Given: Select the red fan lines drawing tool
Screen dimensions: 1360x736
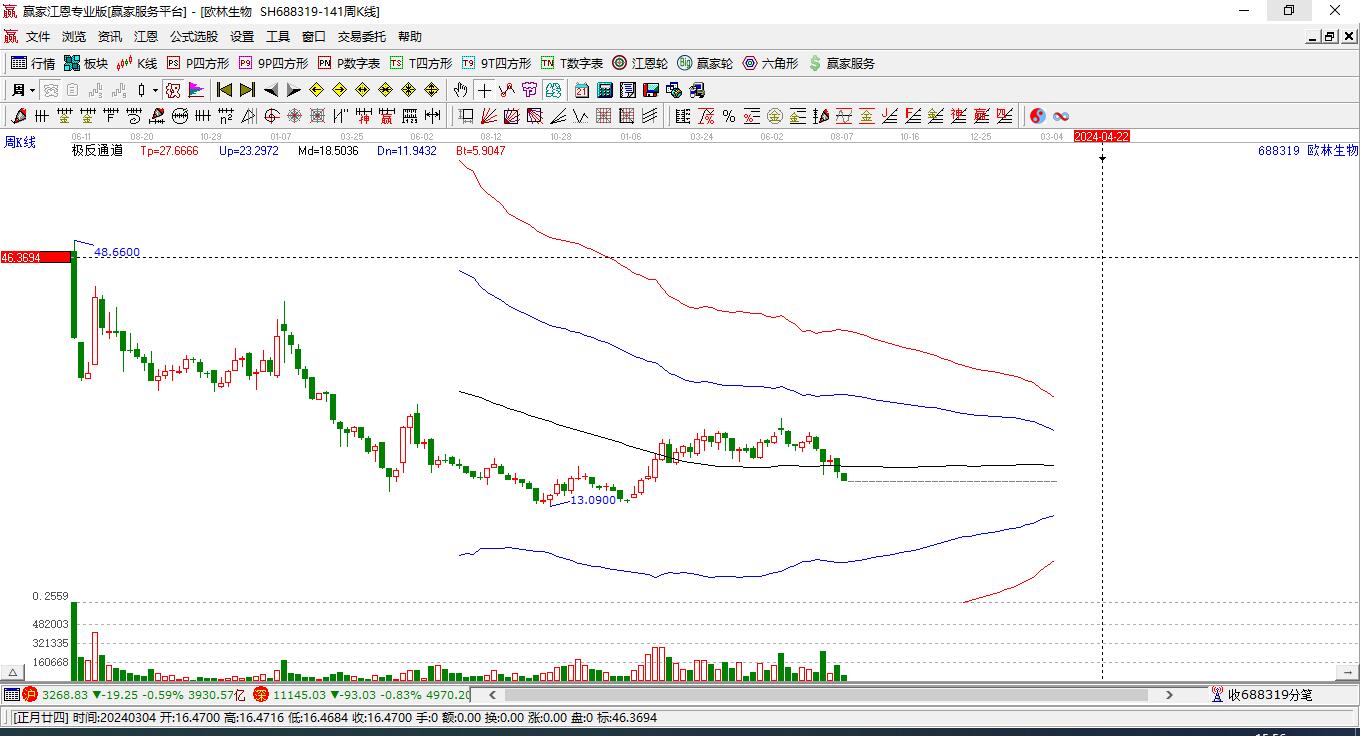Looking at the screenshot, I should click(x=489, y=116).
